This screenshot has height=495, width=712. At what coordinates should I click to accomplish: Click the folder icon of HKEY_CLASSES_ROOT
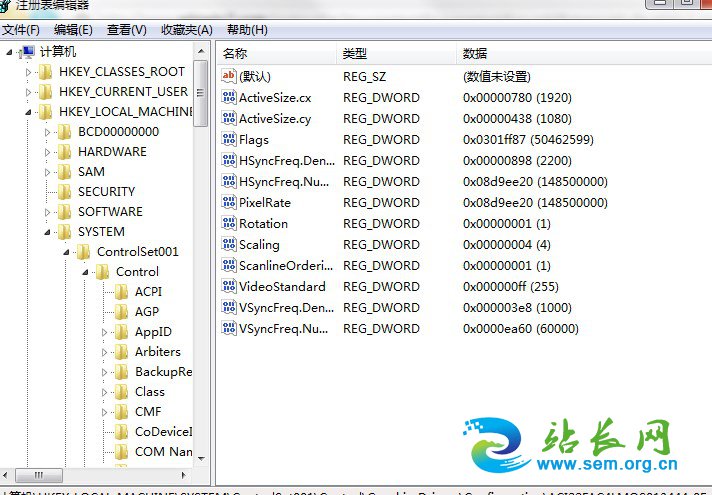45,72
